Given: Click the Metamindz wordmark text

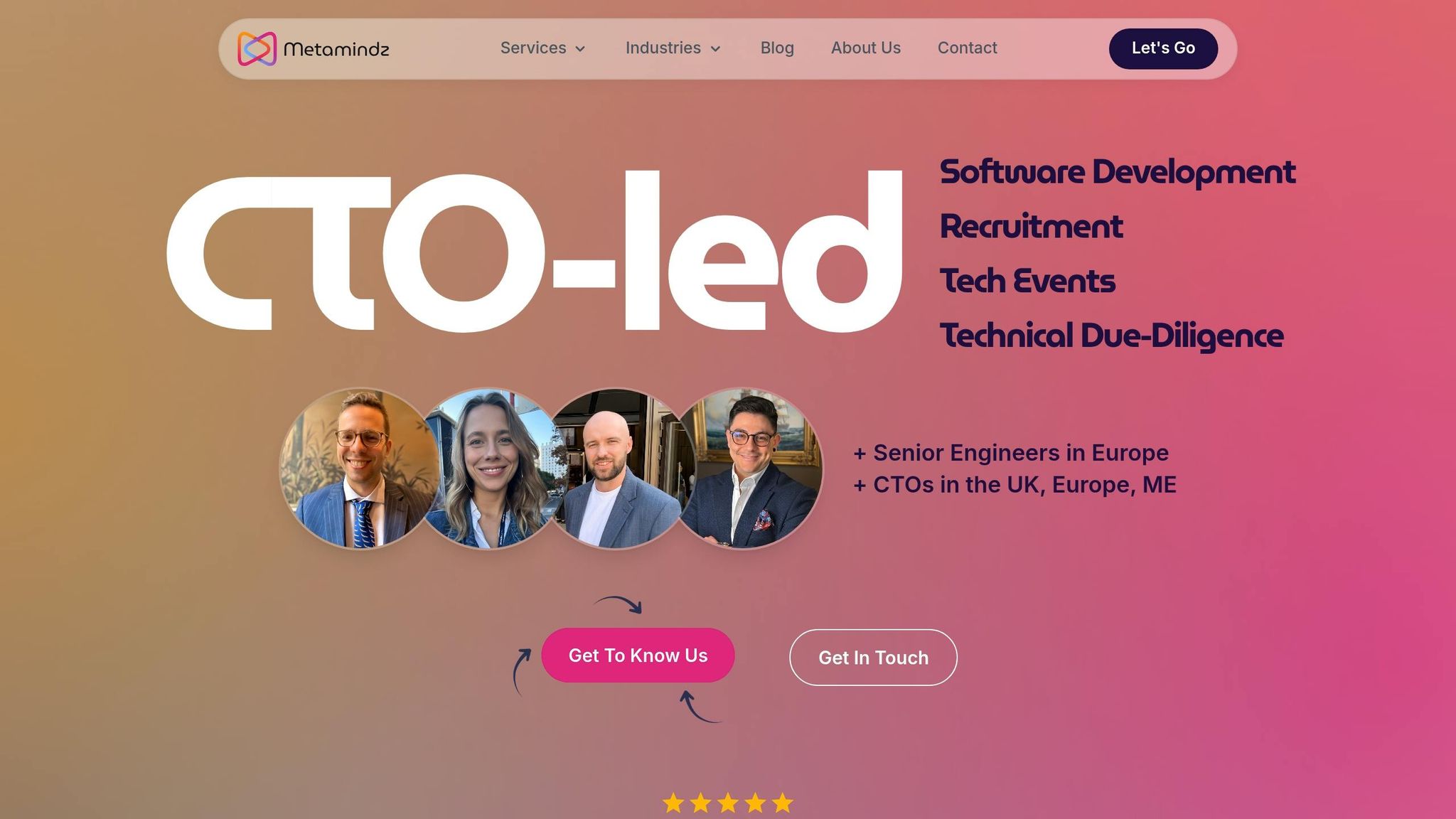Looking at the screenshot, I should tap(336, 49).
